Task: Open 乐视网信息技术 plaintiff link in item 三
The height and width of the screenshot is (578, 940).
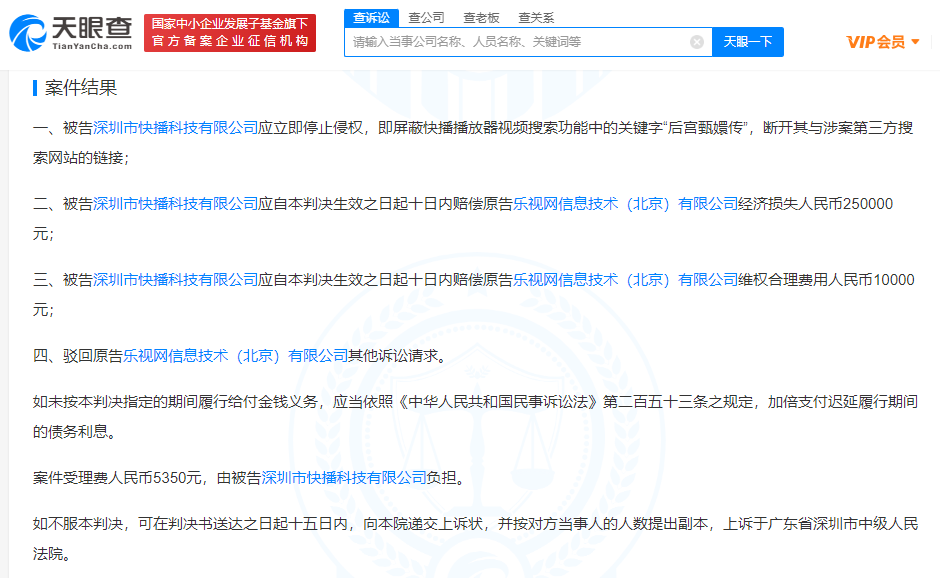Action: tap(625, 280)
